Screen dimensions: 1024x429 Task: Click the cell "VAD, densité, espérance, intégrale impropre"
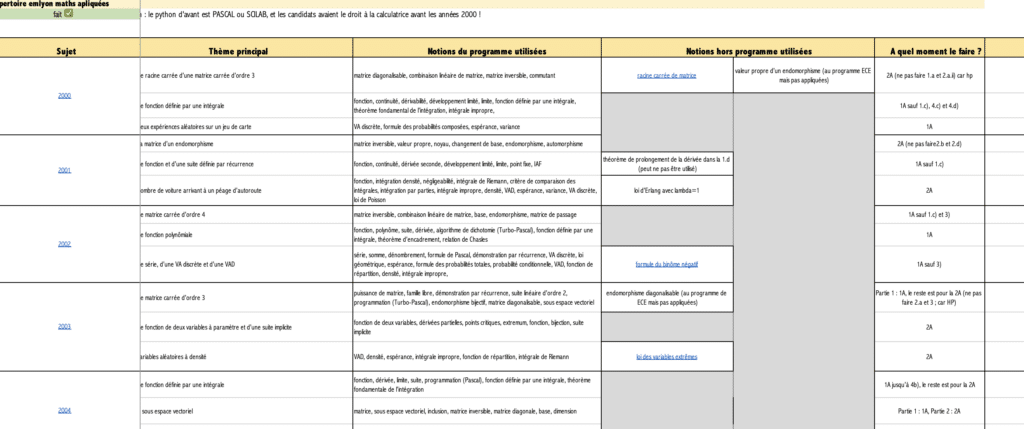click(477, 357)
